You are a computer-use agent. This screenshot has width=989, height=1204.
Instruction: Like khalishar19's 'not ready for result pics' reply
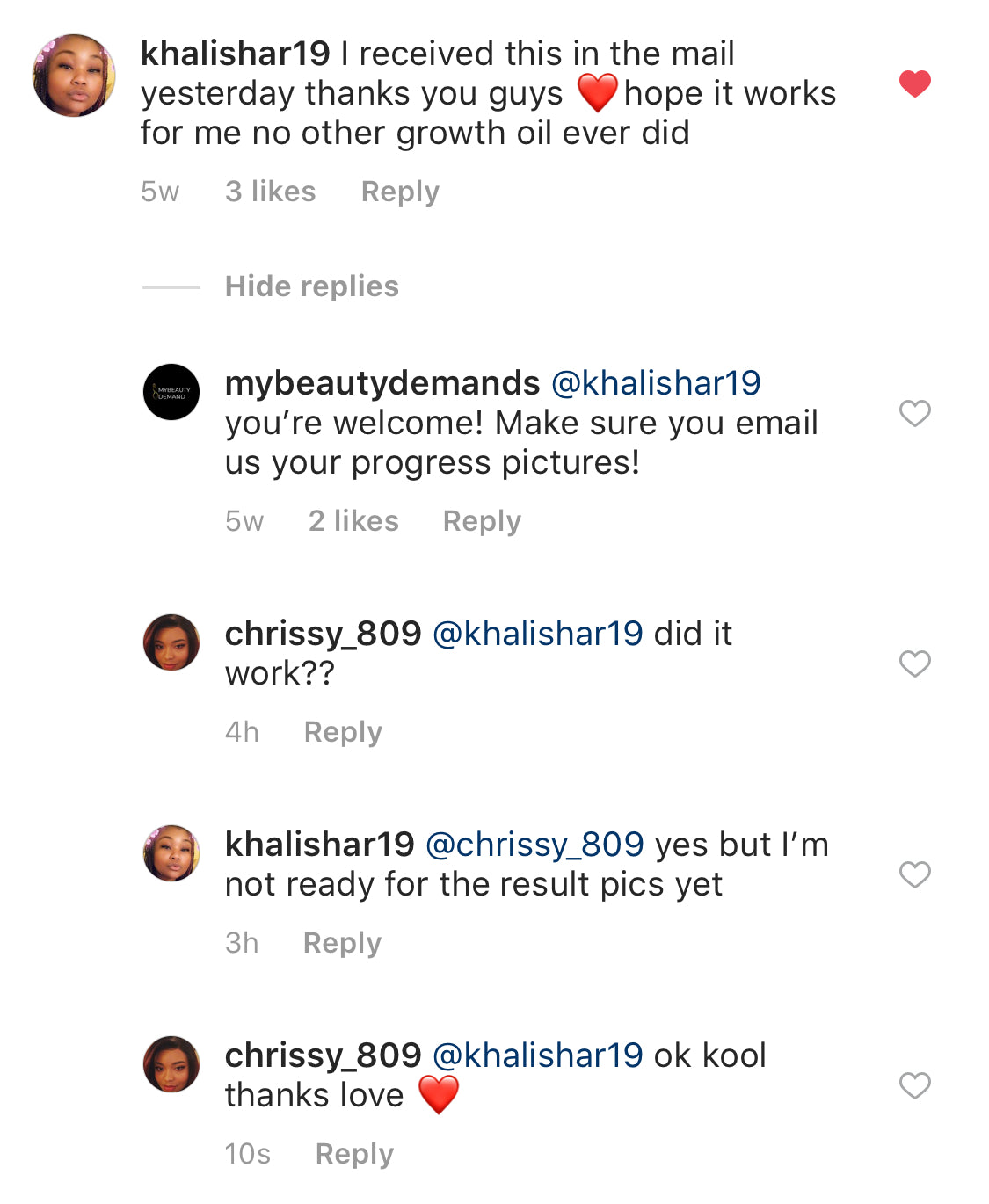pos(915,874)
